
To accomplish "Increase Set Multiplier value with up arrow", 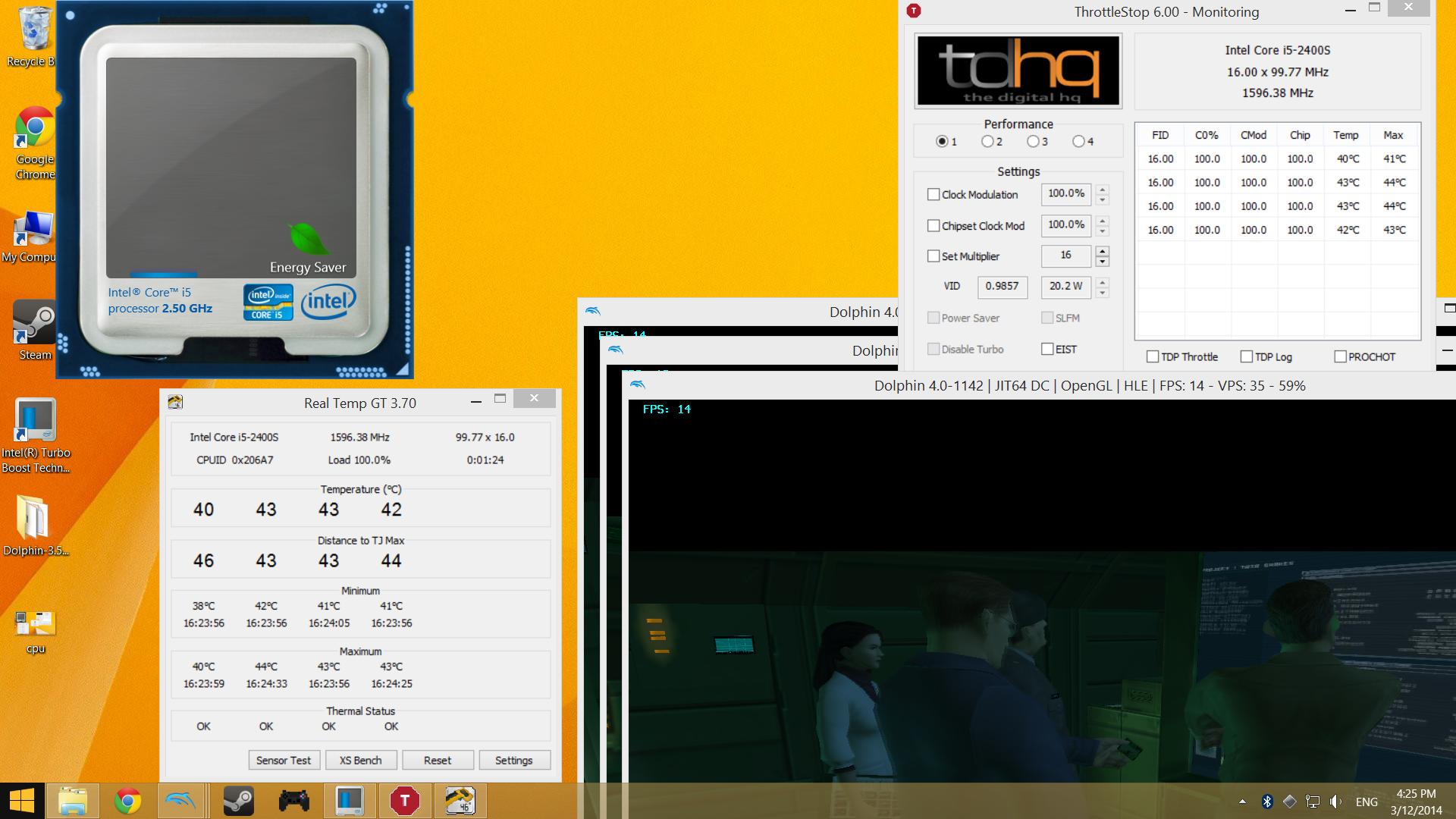I will tap(1103, 251).
